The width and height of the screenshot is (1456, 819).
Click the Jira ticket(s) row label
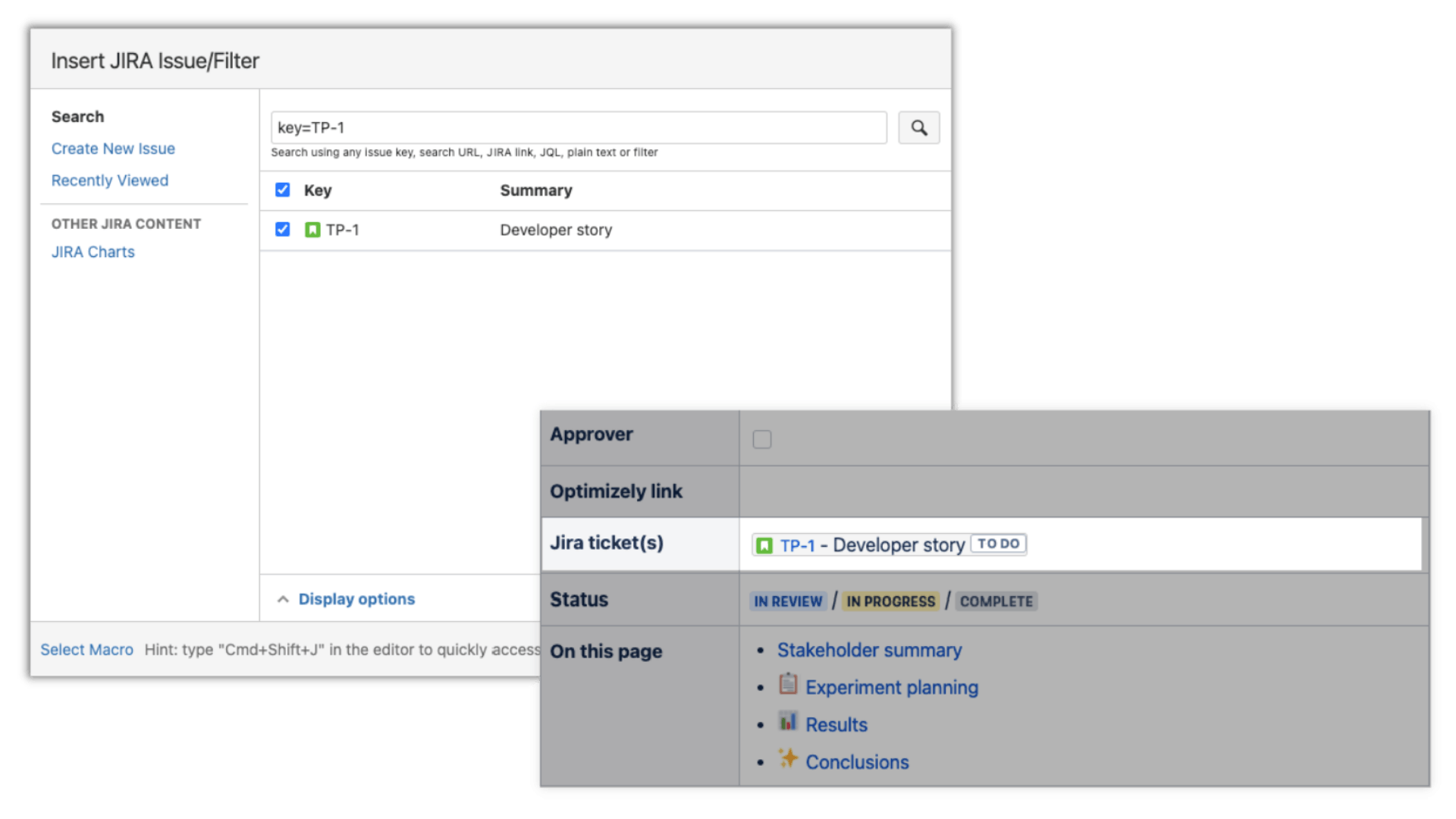point(606,543)
